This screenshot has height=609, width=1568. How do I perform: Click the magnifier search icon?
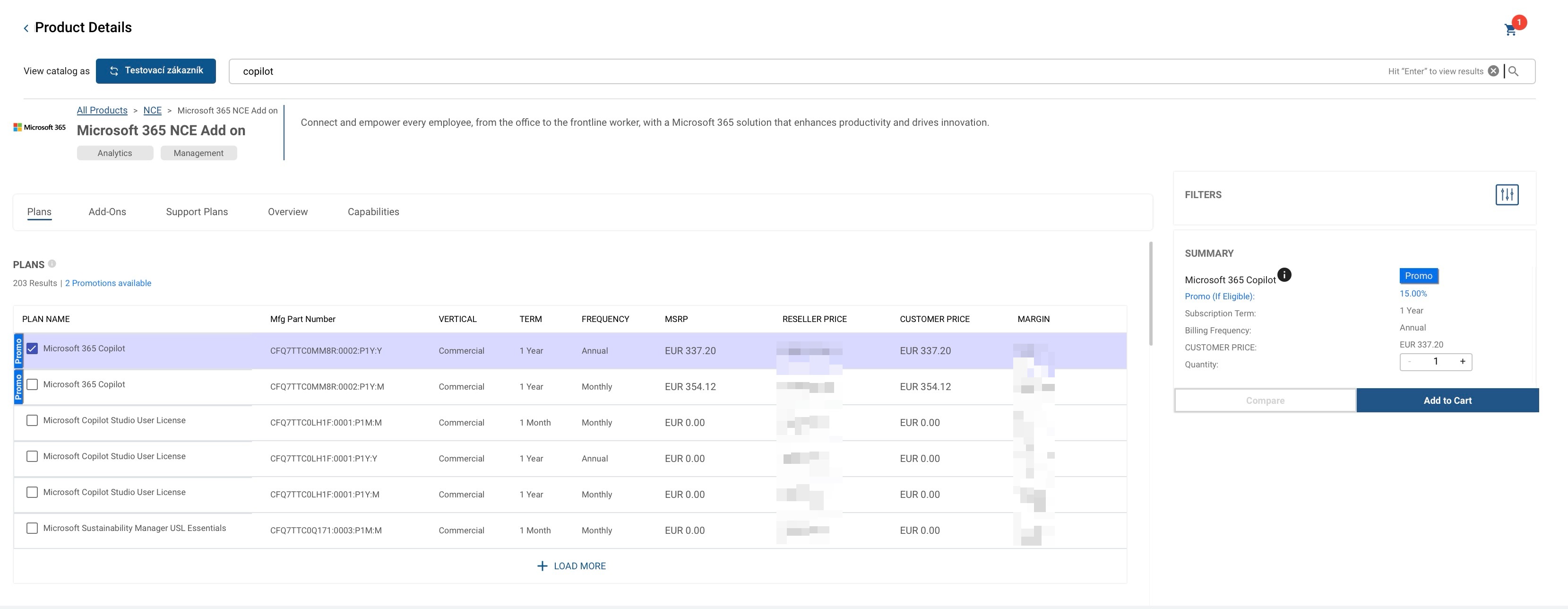[1513, 71]
